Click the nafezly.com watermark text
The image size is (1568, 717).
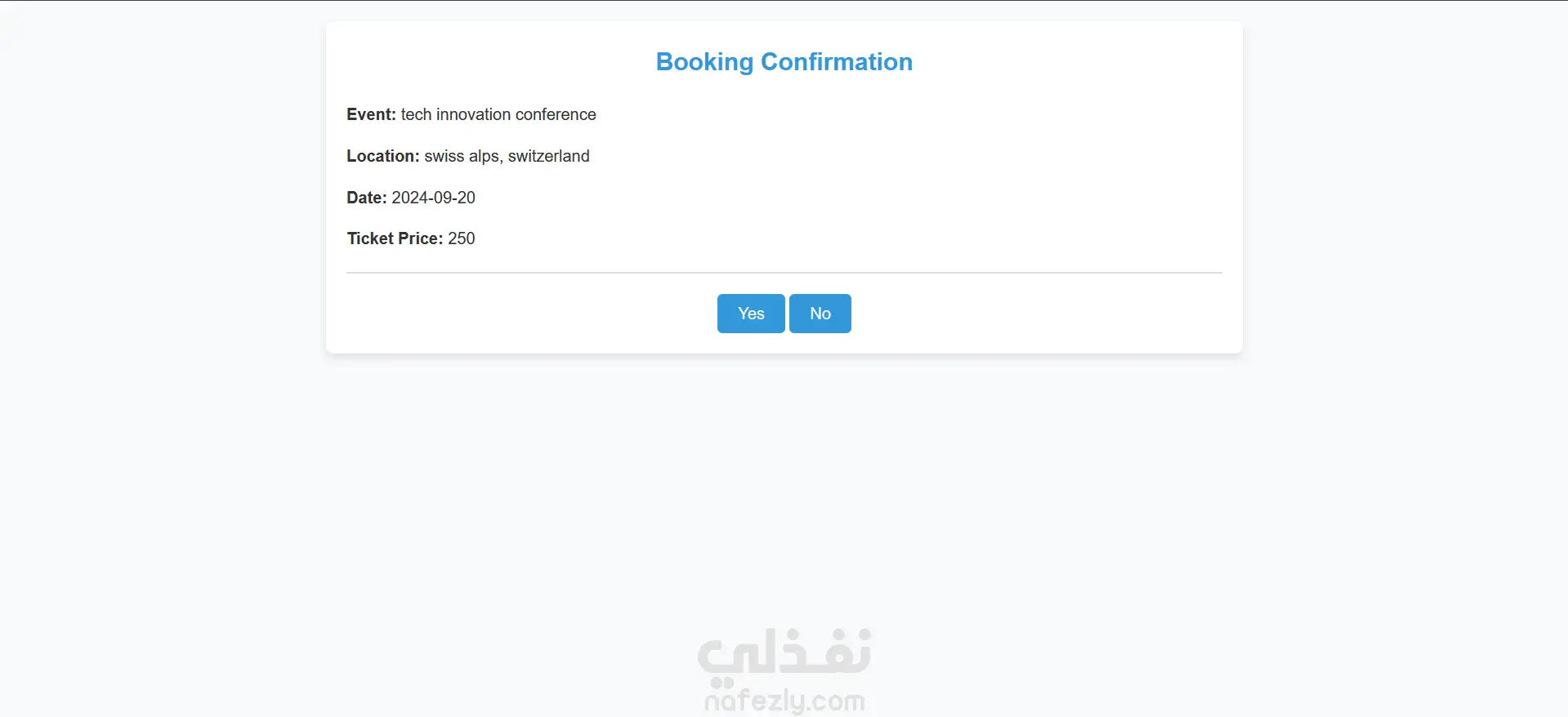pos(784,701)
